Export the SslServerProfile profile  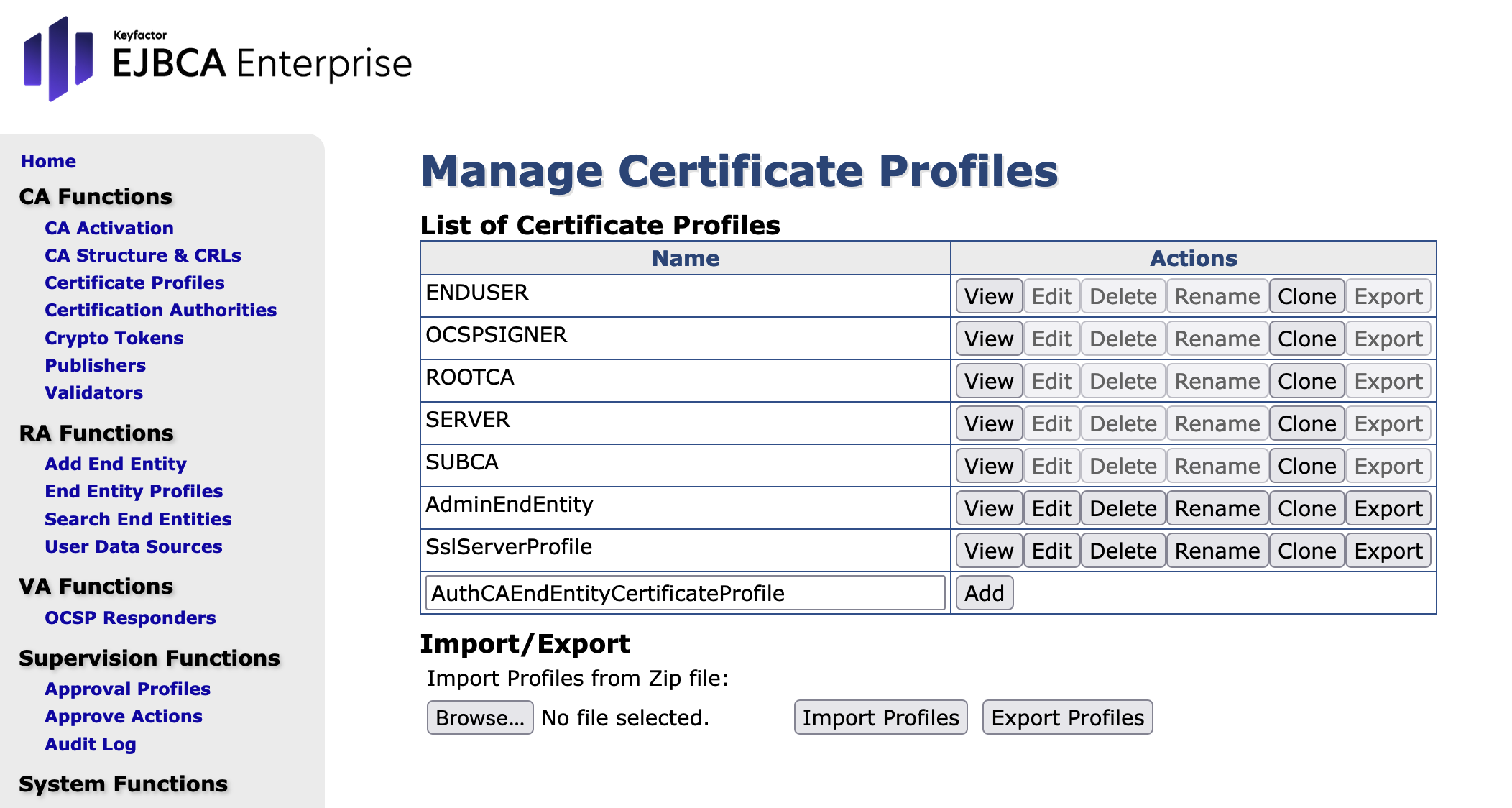pyautogui.click(x=1388, y=551)
